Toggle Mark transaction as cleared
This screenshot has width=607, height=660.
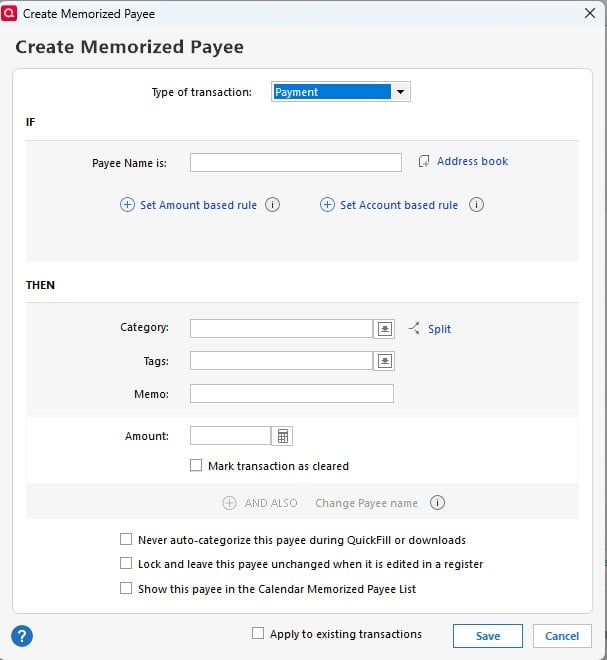click(x=196, y=466)
